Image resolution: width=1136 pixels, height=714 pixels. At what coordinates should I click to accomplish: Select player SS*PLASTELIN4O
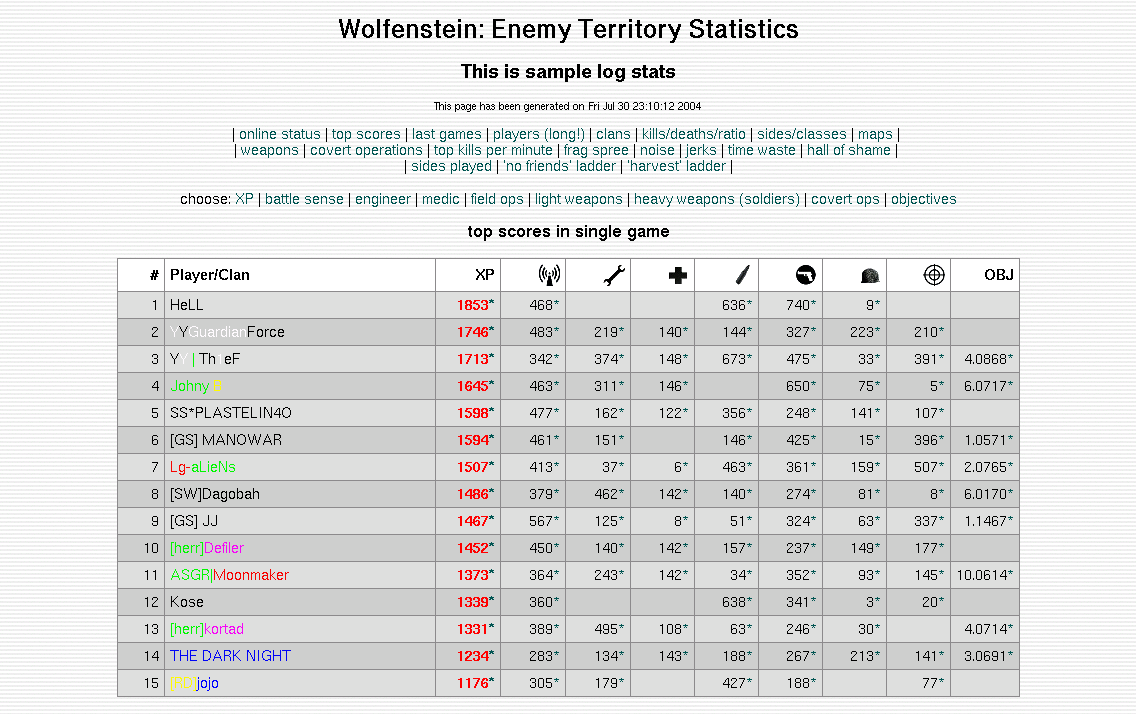pos(230,413)
